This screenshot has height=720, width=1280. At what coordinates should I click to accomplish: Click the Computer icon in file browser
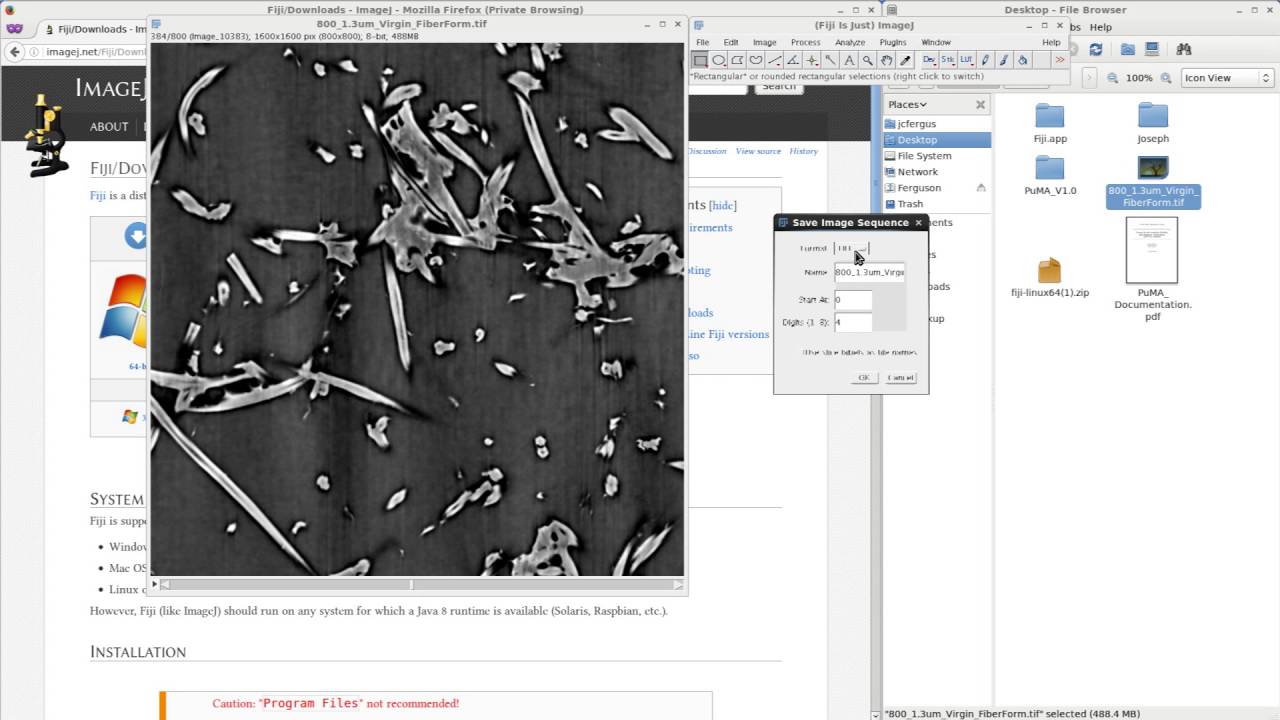[x=1152, y=49]
